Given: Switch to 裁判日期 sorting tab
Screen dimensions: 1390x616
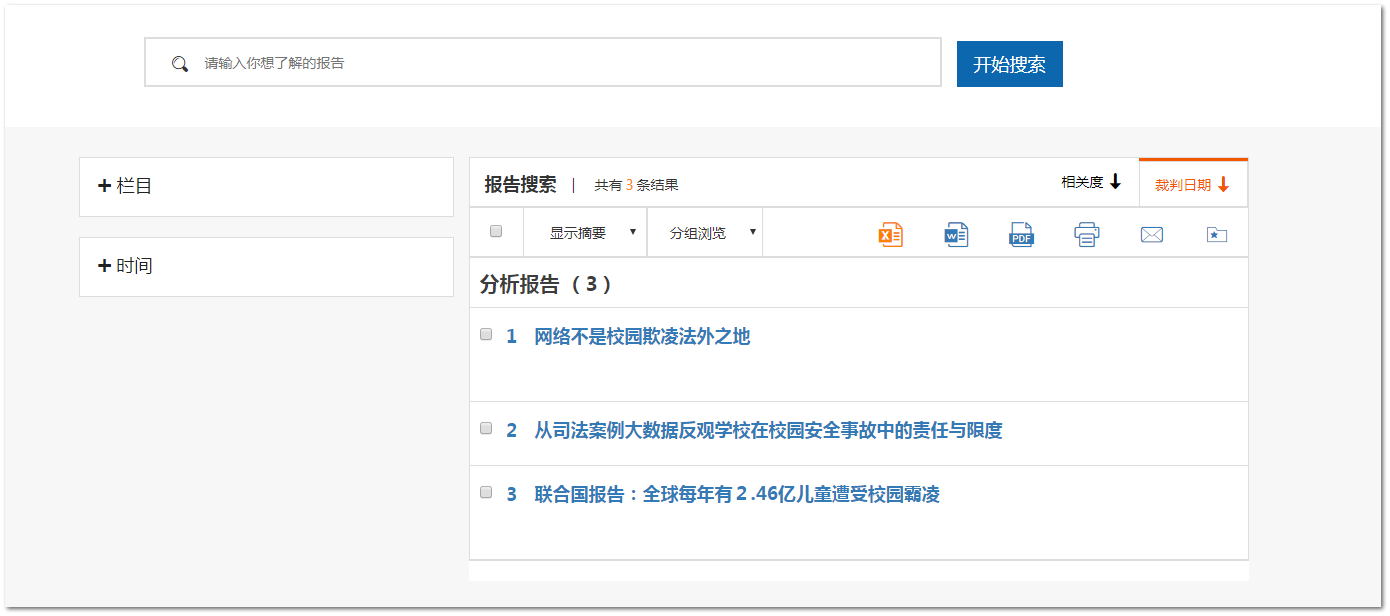Looking at the screenshot, I should pos(1192,185).
